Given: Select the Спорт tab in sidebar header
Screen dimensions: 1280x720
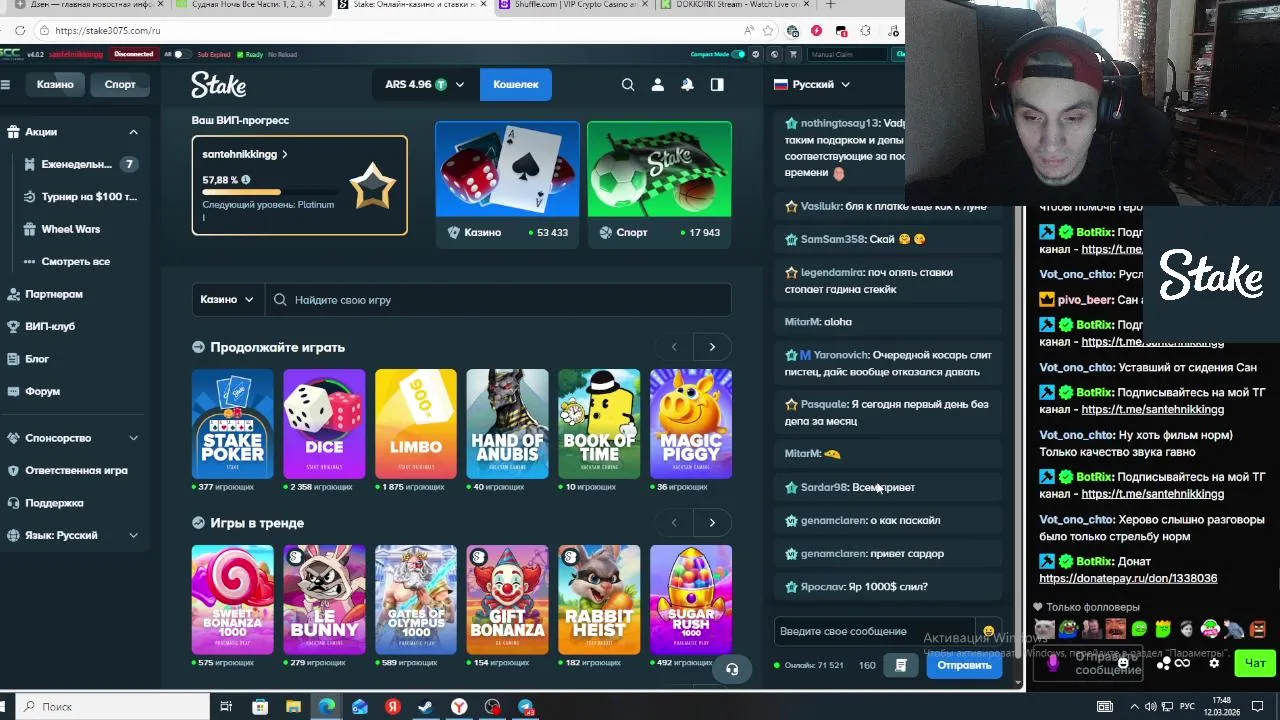Looking at the screenshot, I should pyautogui.click(x=120, y=85).
